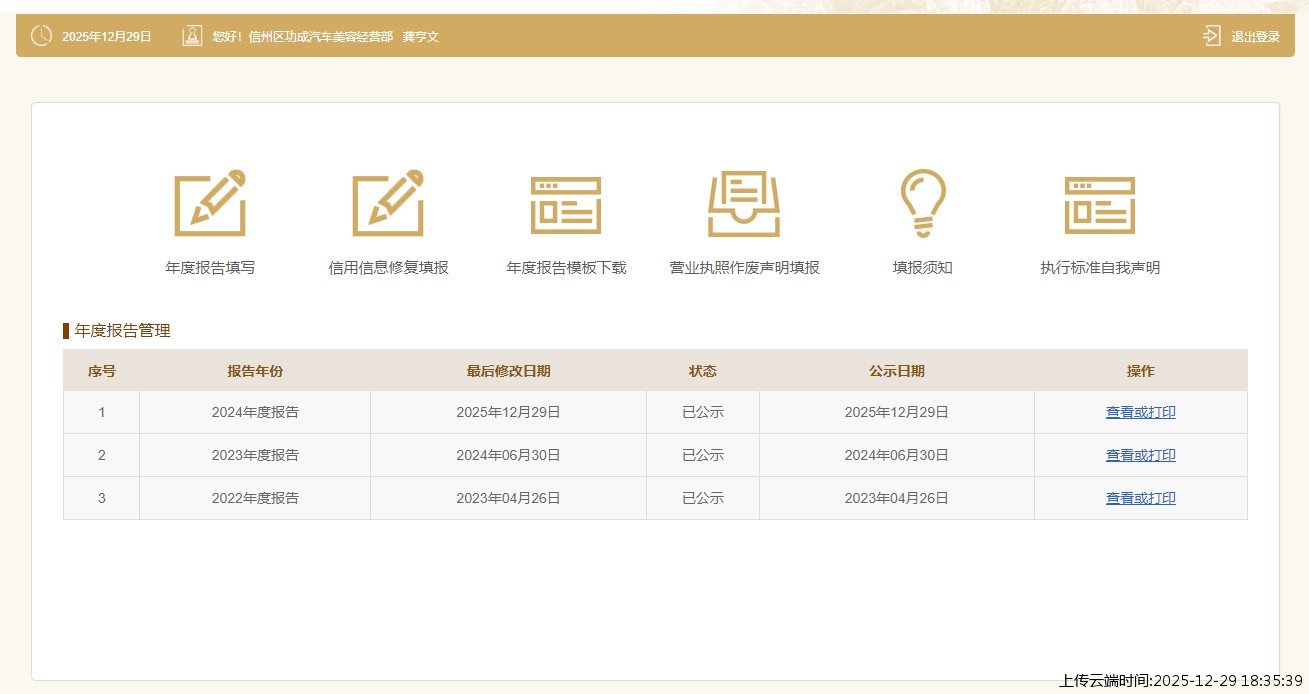
Task: Open the 执行标准自我声明 icon
Action: pos(1100,205)
